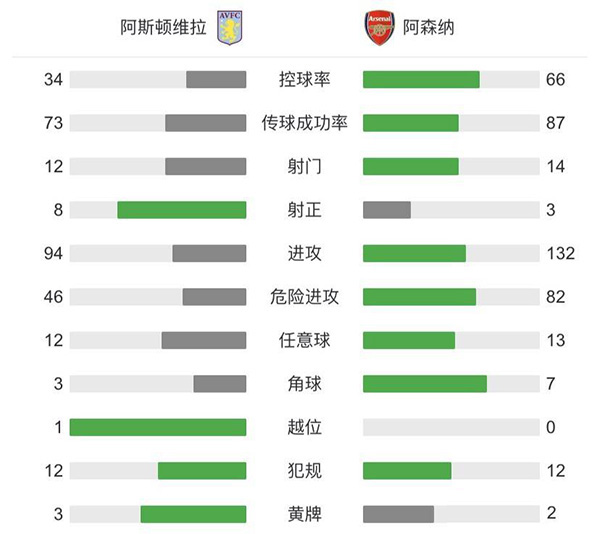Click Arsenal's gray 黄牌 bar
The height and width of the screenshot is (534, 600).
tap(398, 514)
